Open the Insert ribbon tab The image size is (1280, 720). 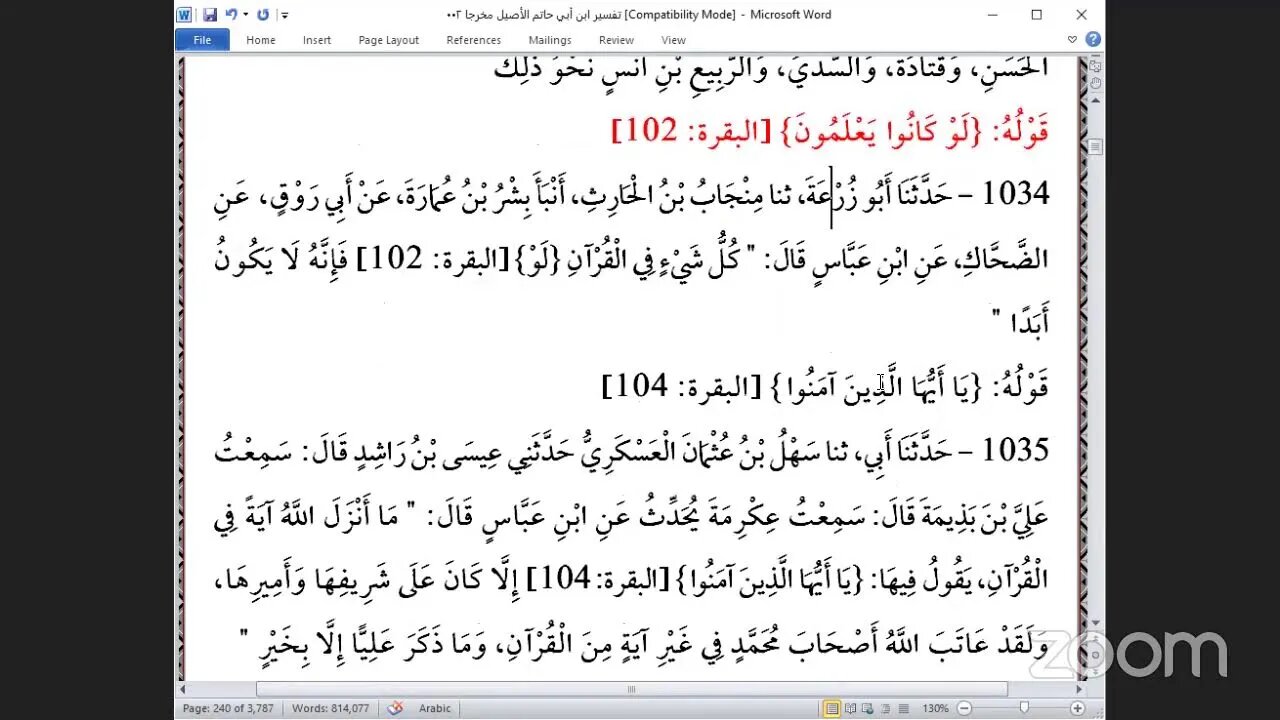[317, 40]
